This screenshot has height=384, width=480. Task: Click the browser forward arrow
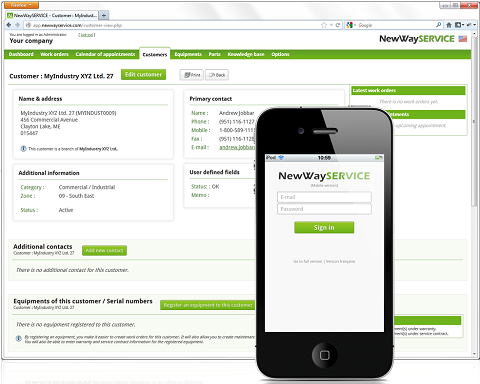click(x=17, y=25)
